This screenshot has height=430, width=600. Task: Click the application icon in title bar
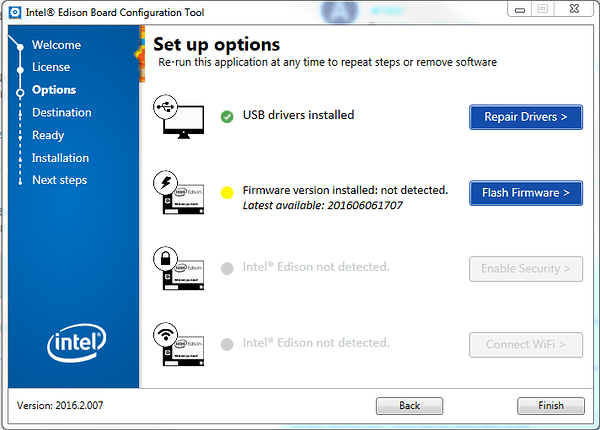click(x=15, y=12)
